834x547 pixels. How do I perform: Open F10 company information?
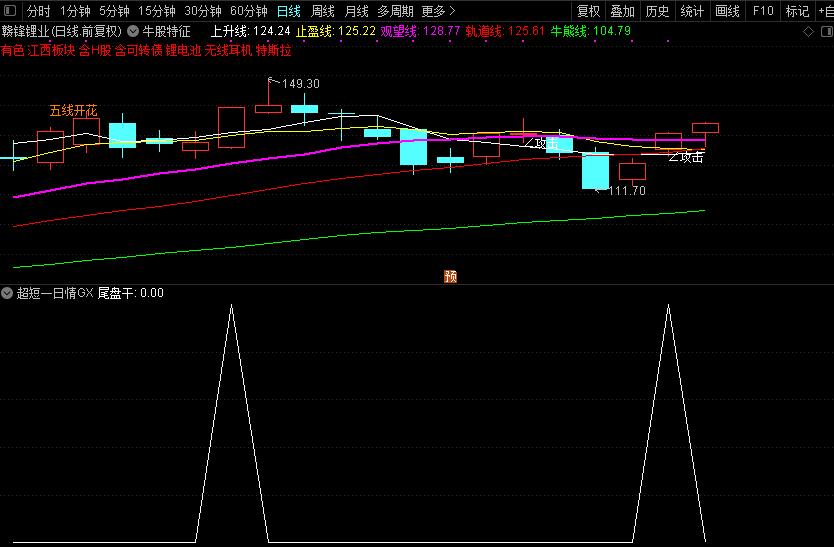[763, 11]
